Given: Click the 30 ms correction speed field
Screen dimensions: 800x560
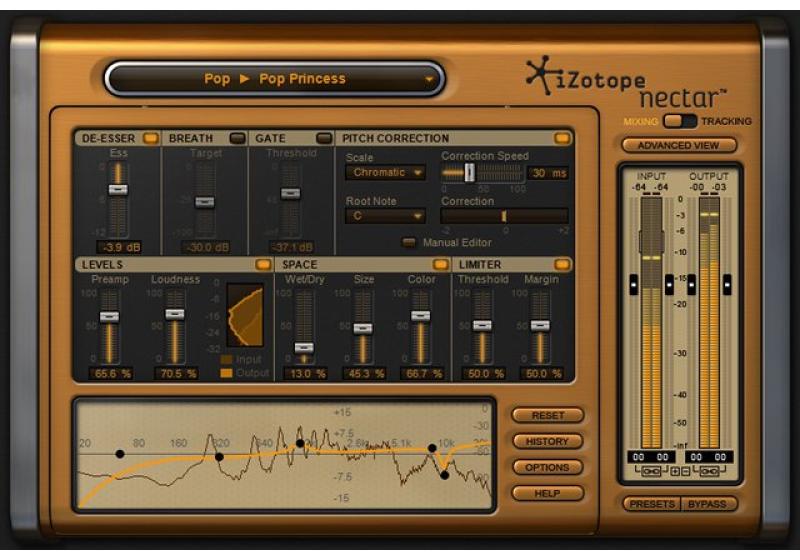Looking at the screenshot, I should [x=548, y=173].
